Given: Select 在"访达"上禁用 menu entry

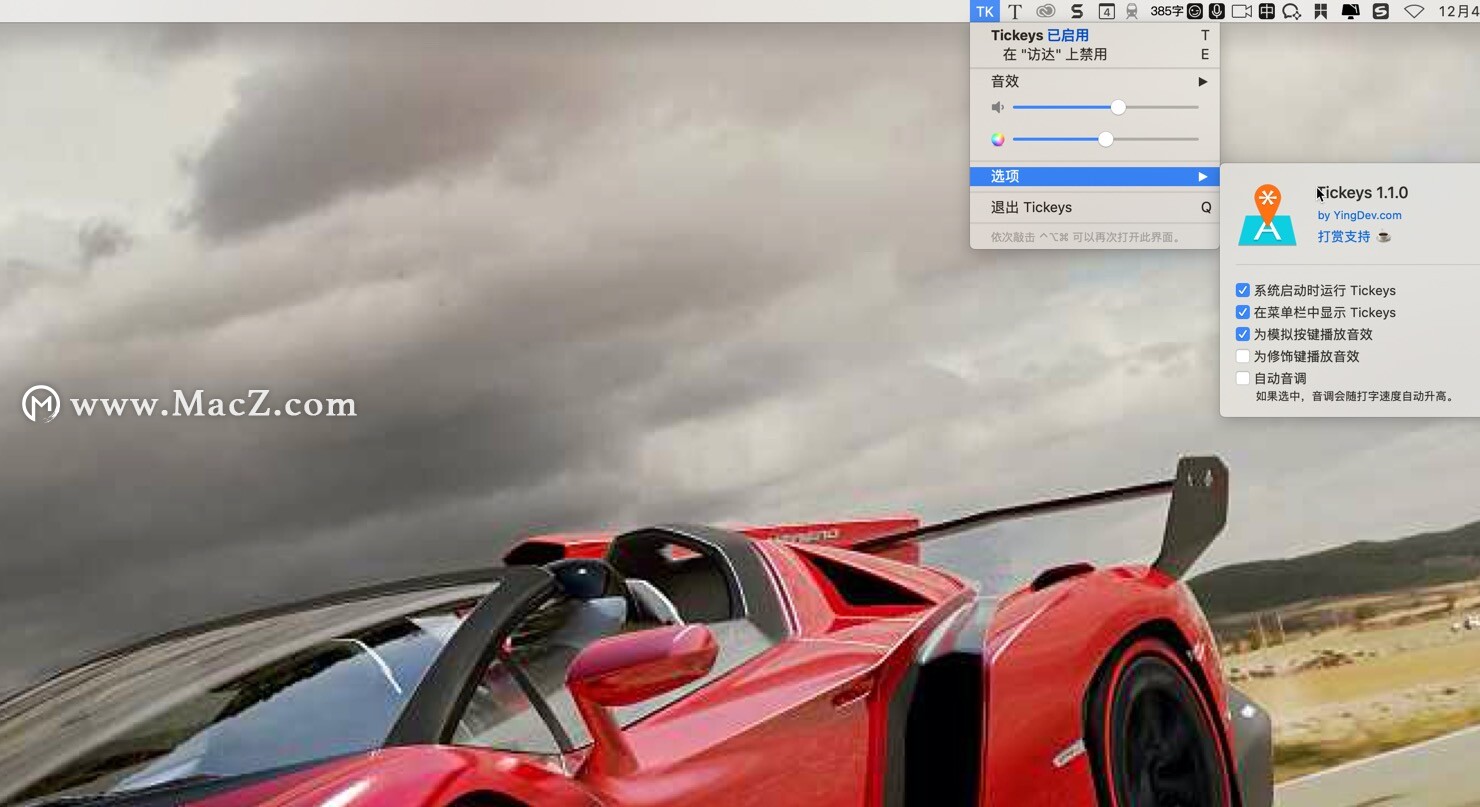Looking at the screenshot, I should 1094,54.
